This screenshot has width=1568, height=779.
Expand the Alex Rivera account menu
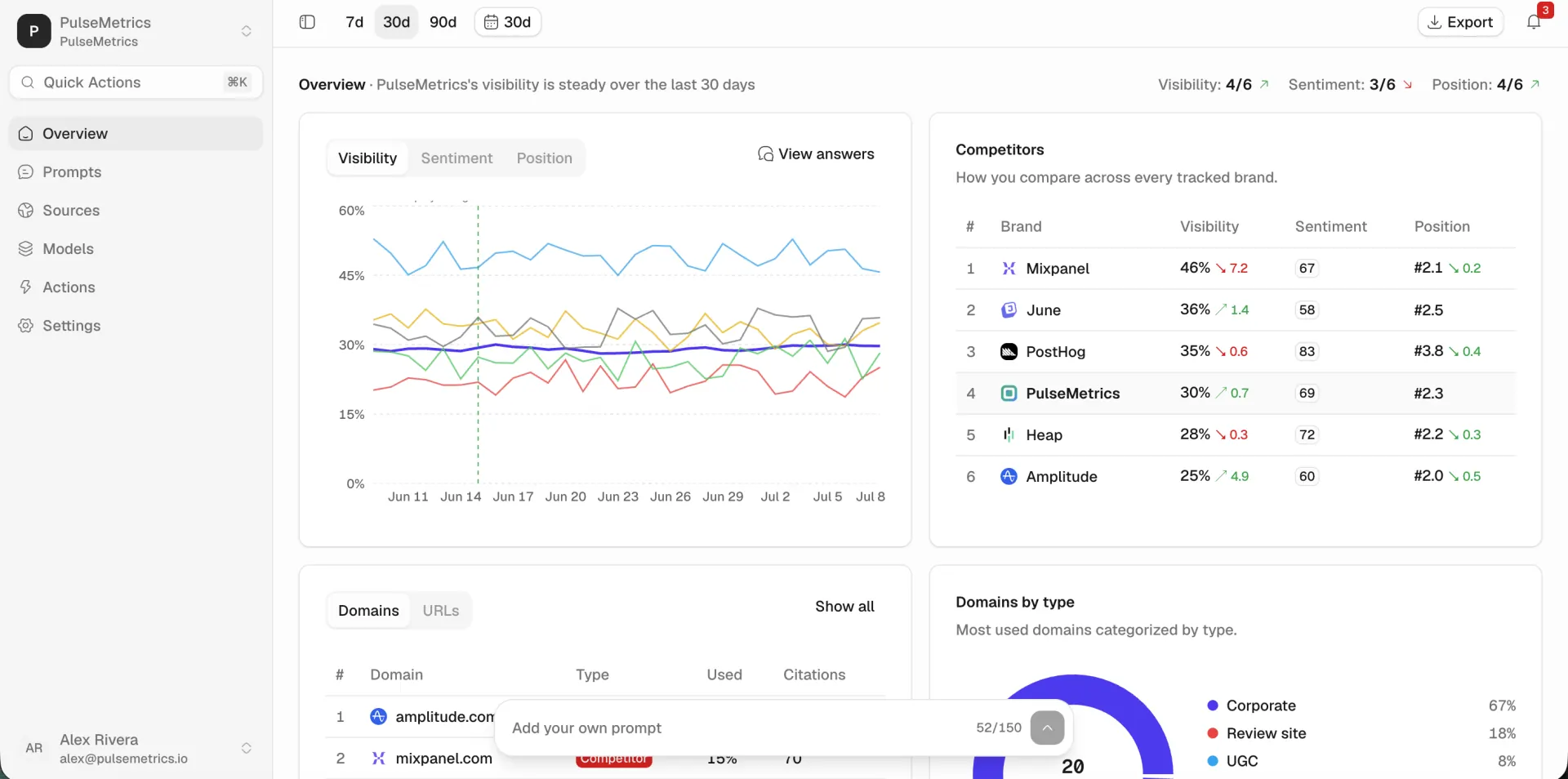click(246, 748)
